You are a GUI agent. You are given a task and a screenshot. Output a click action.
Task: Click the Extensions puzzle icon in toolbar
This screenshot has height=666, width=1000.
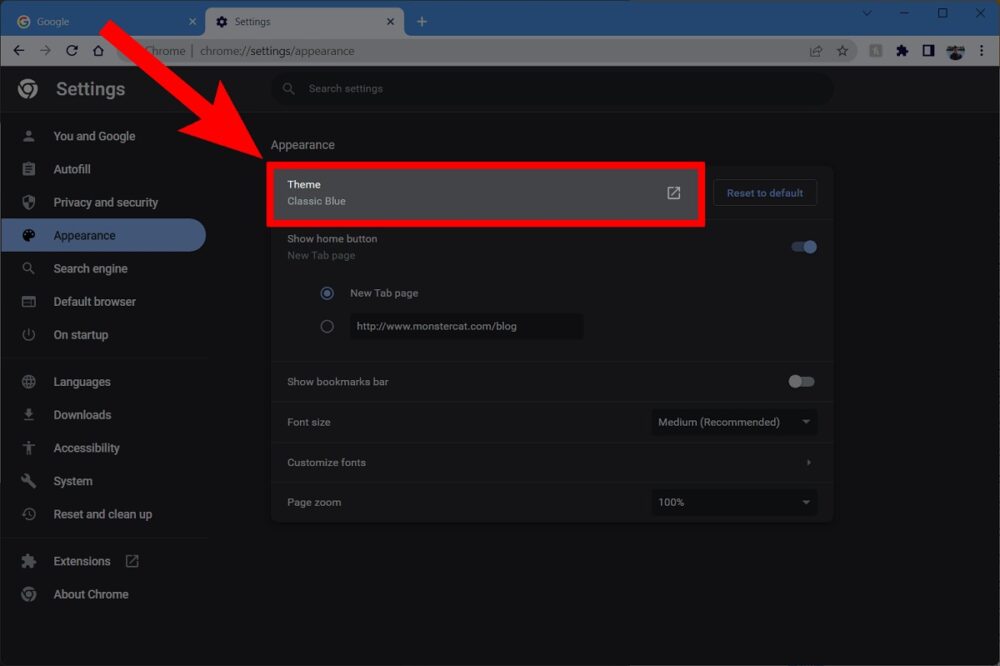903,51
